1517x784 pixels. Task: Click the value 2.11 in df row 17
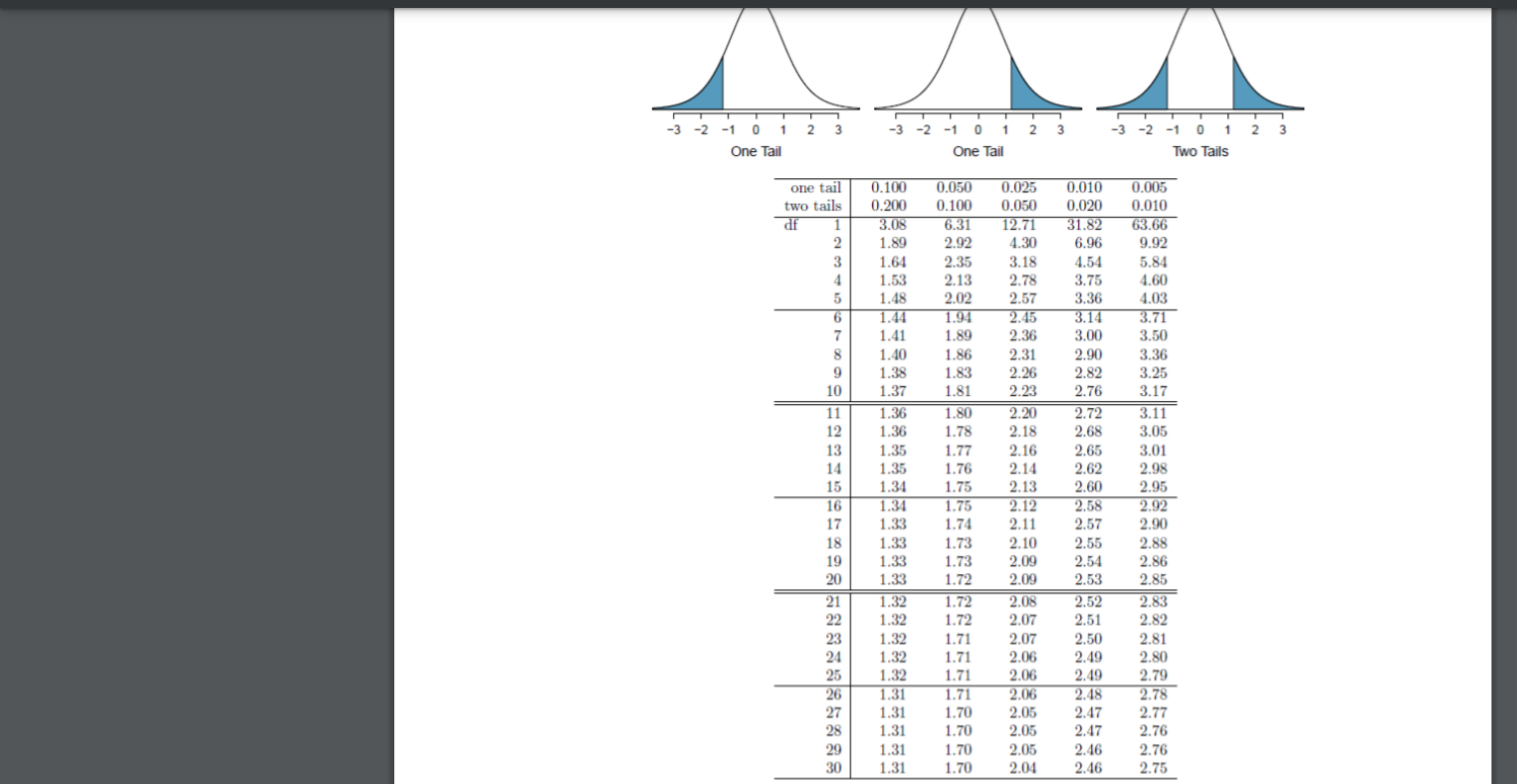[x=1023, y=523]
